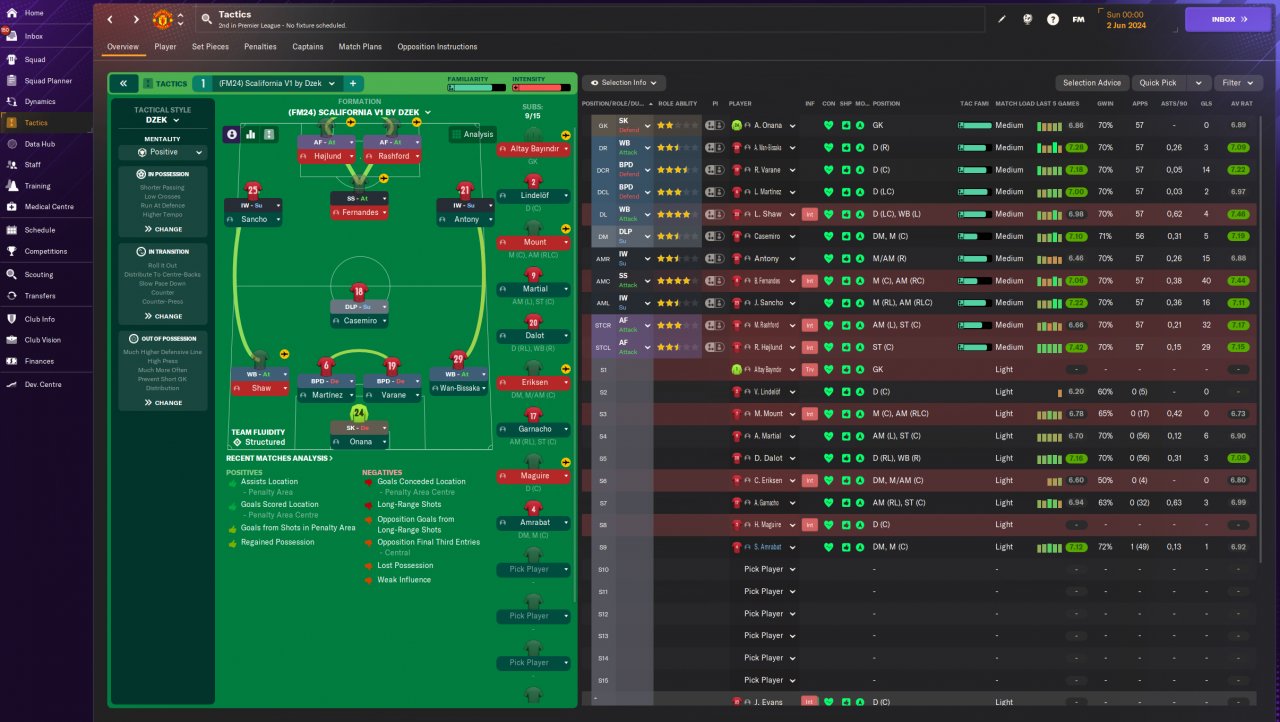The width and height of the screenshot is (1280, 722).
Task: Toggle player instructions for Antony row
Action: 715,258
